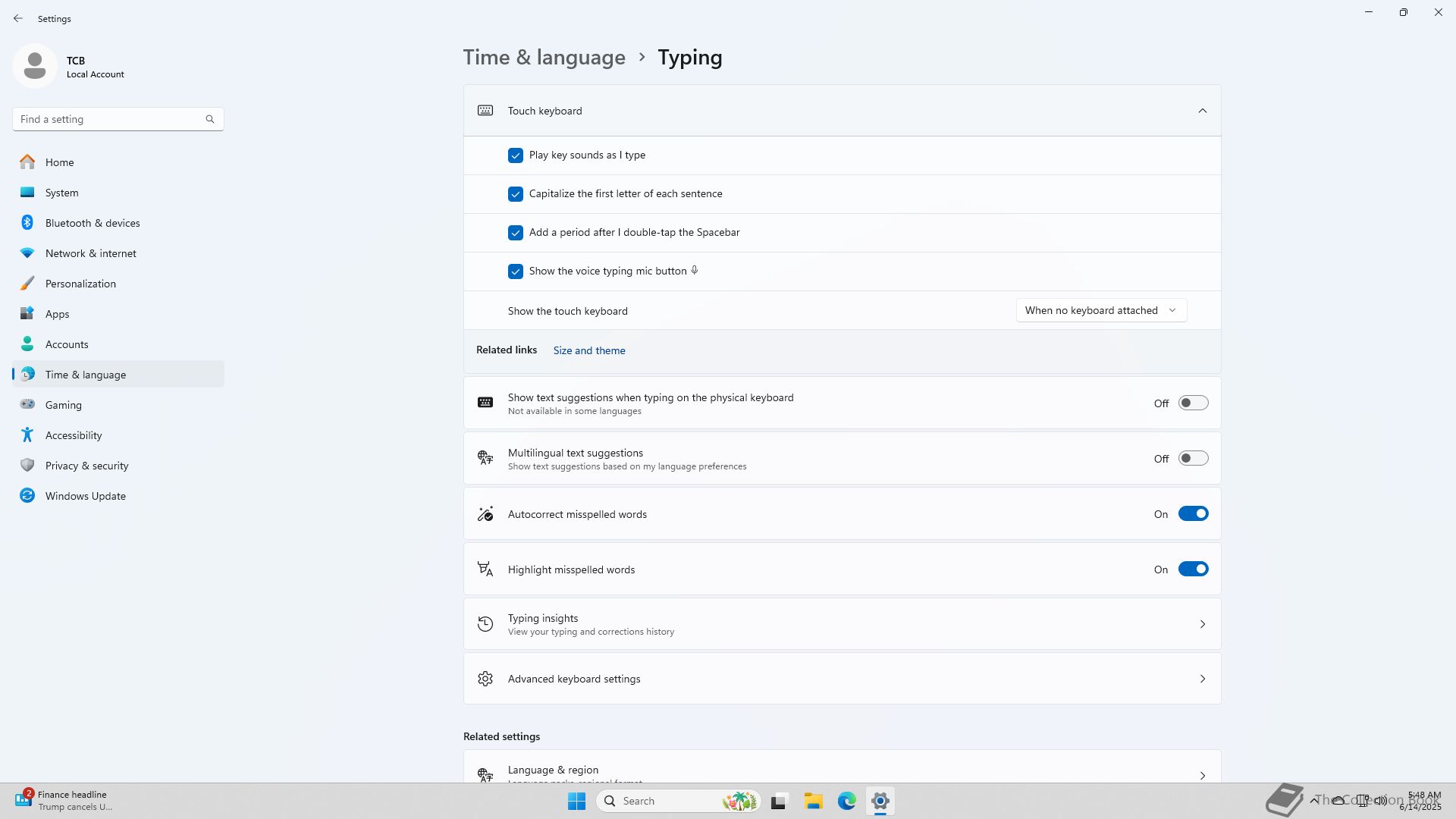The height and width of the screenshot is (819, 1456).
Task: Click the search magnifier in Find a setting
Action: coord(210,119)
